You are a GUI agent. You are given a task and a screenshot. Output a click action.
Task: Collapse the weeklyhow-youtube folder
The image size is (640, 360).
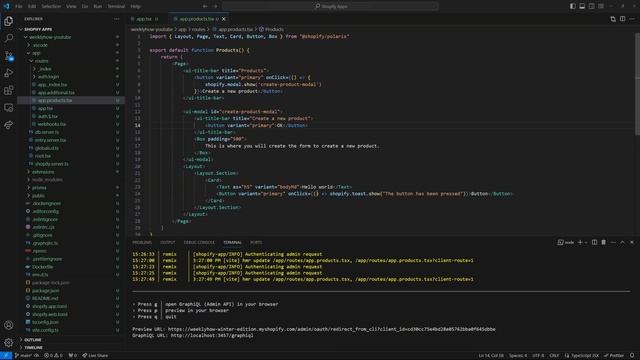pos(50,37)
